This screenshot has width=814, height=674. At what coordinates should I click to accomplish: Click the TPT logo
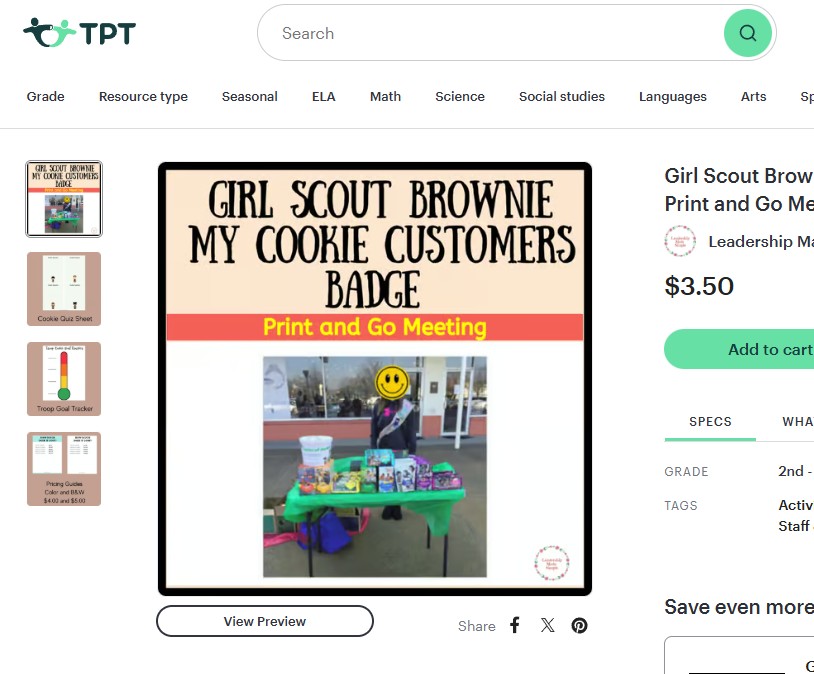tap(79, 33)
